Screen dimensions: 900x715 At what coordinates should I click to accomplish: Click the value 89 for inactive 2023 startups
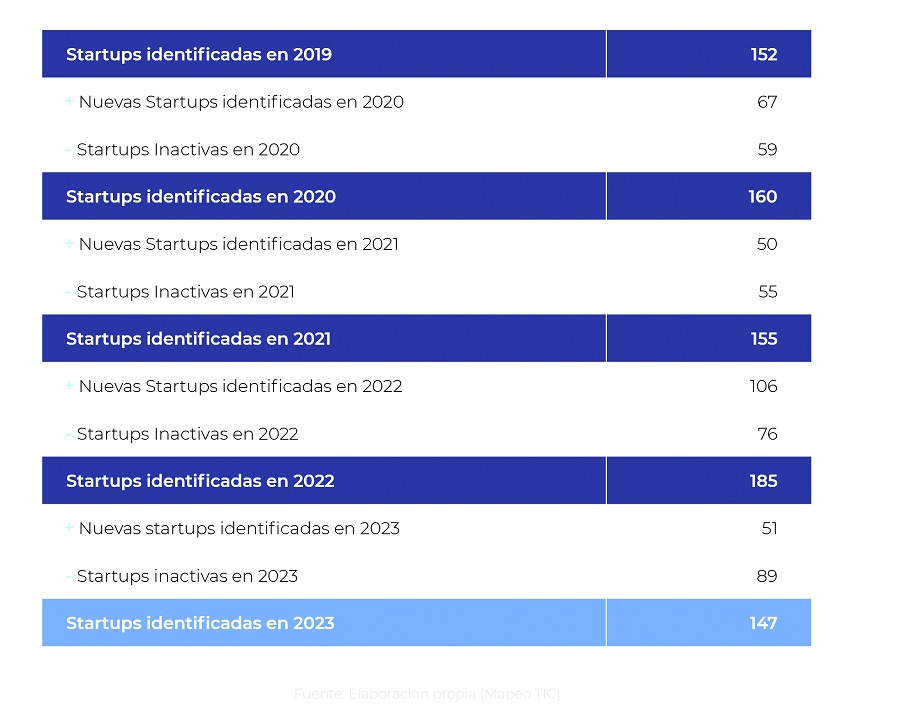[767, 576]
